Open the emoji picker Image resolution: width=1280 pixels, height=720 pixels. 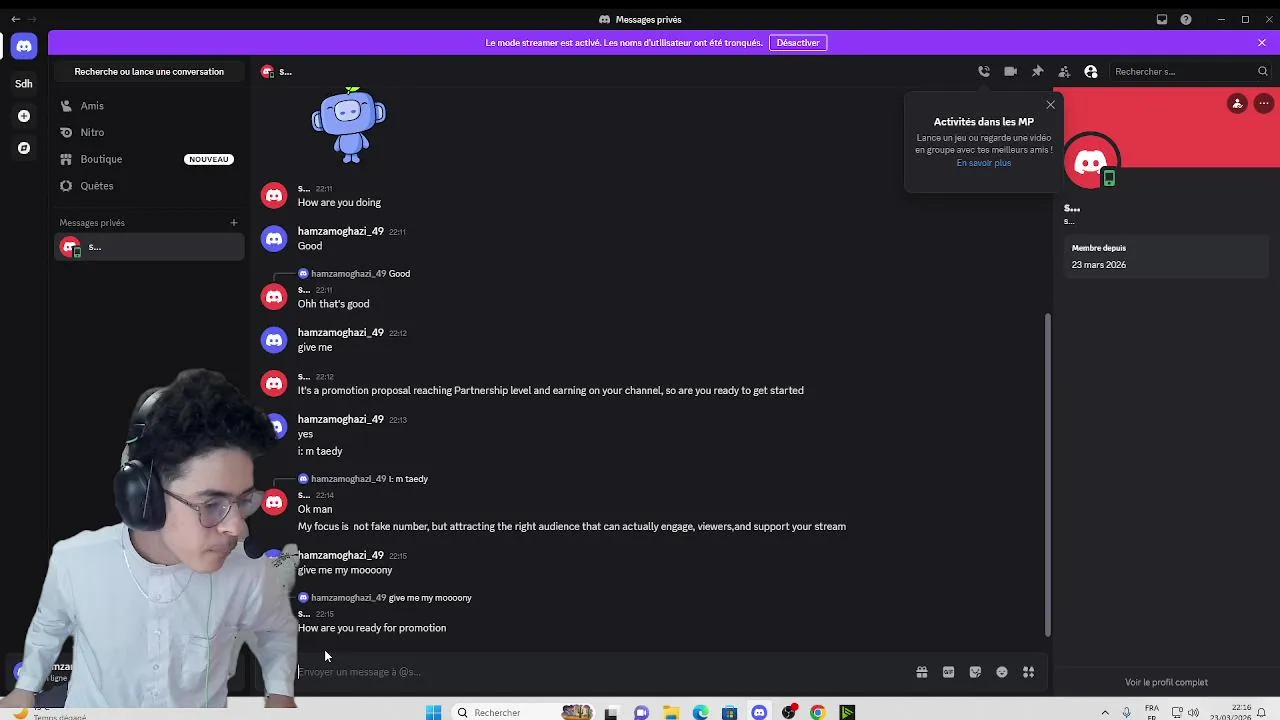[1002, 672]
